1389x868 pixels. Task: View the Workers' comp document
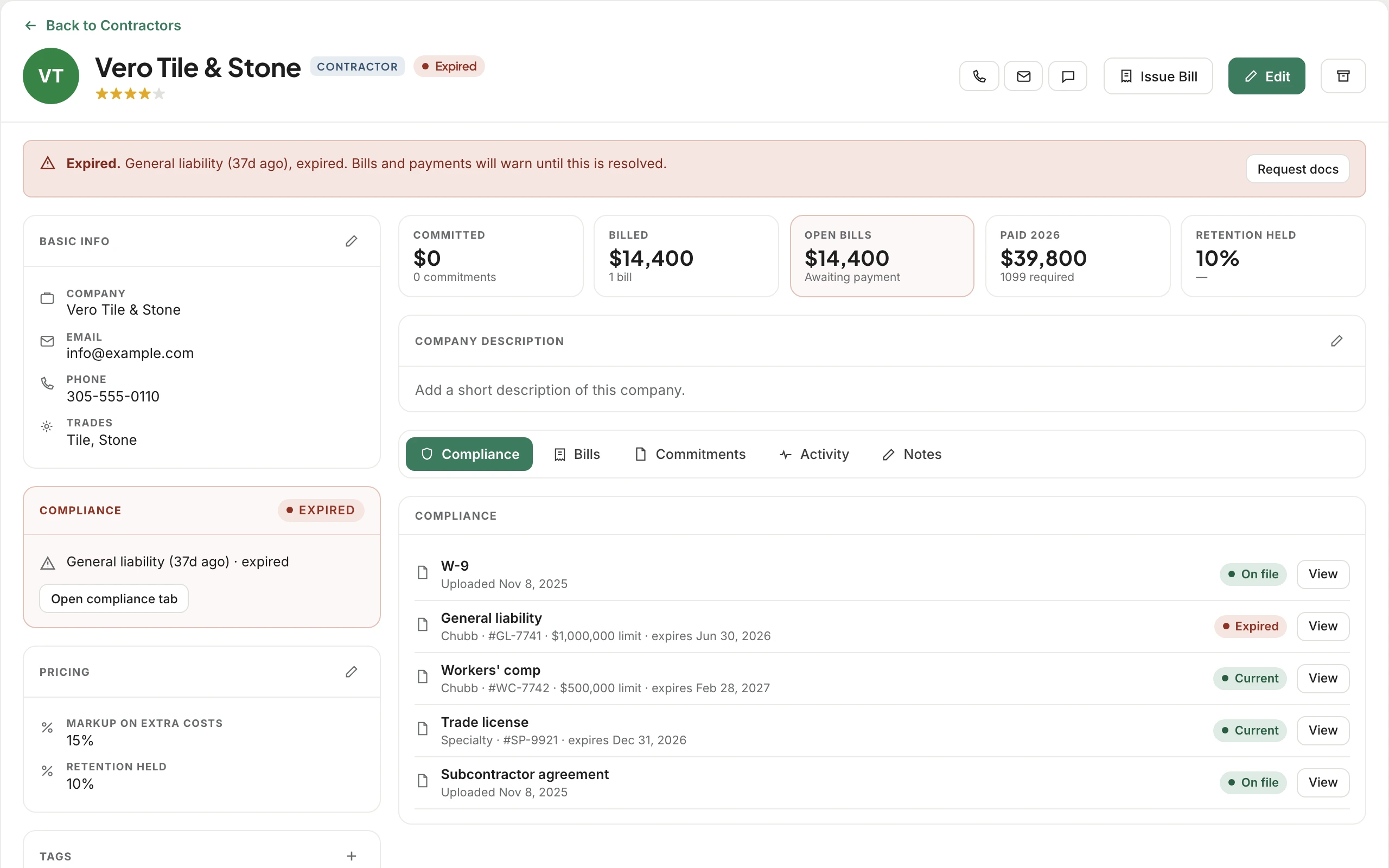(x=1322, y=679)
